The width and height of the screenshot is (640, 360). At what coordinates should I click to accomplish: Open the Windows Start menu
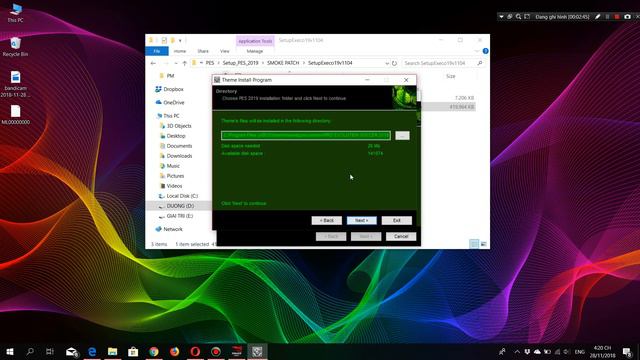[x=10, y=351]
